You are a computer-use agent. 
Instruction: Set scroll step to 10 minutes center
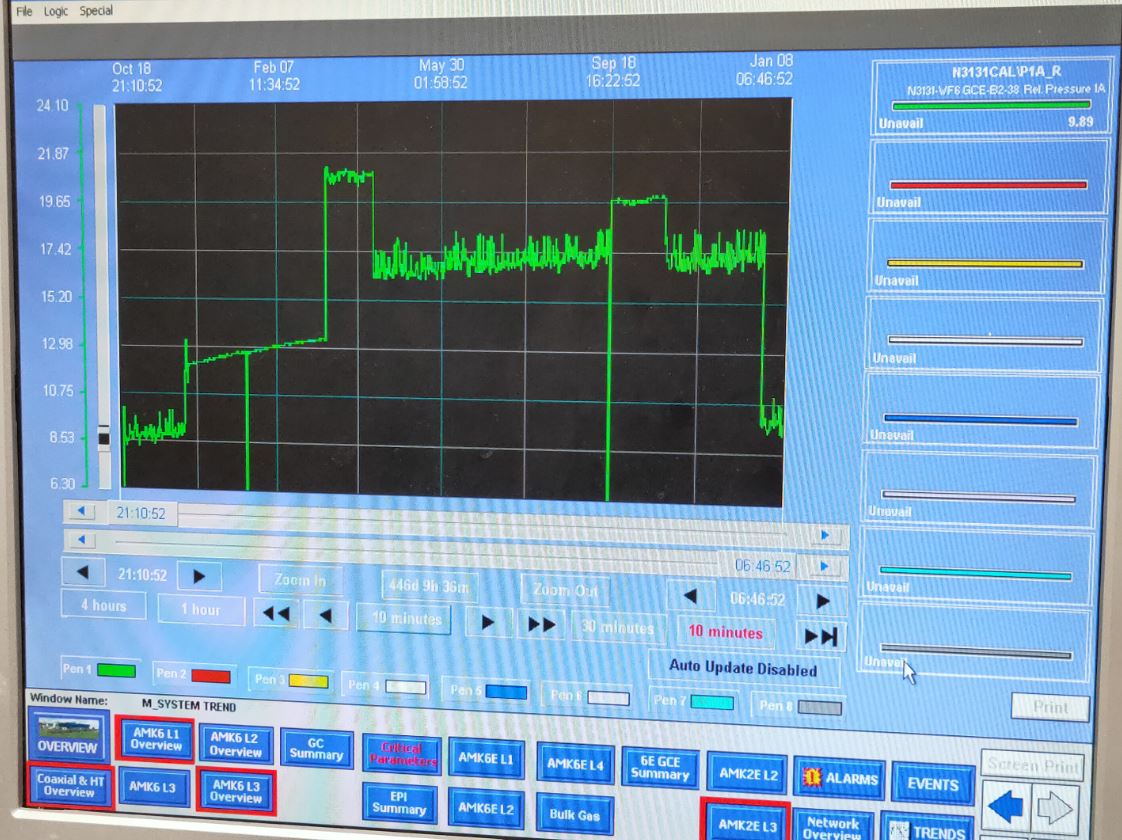click(x=406, y=618)
